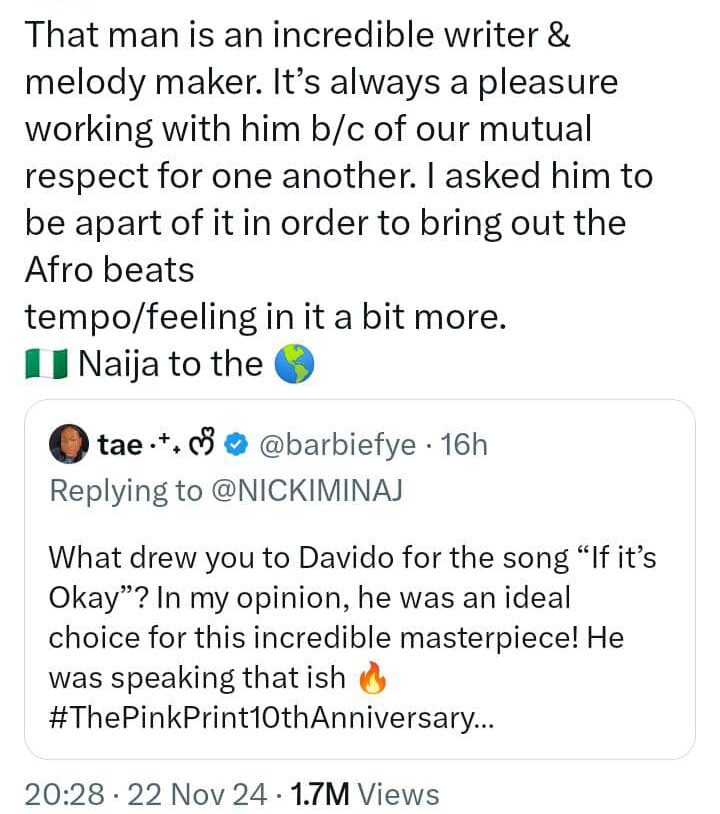View the 1.7M Views count
Viewport: 720px width, 814px height.
click(x=364, y=794)
